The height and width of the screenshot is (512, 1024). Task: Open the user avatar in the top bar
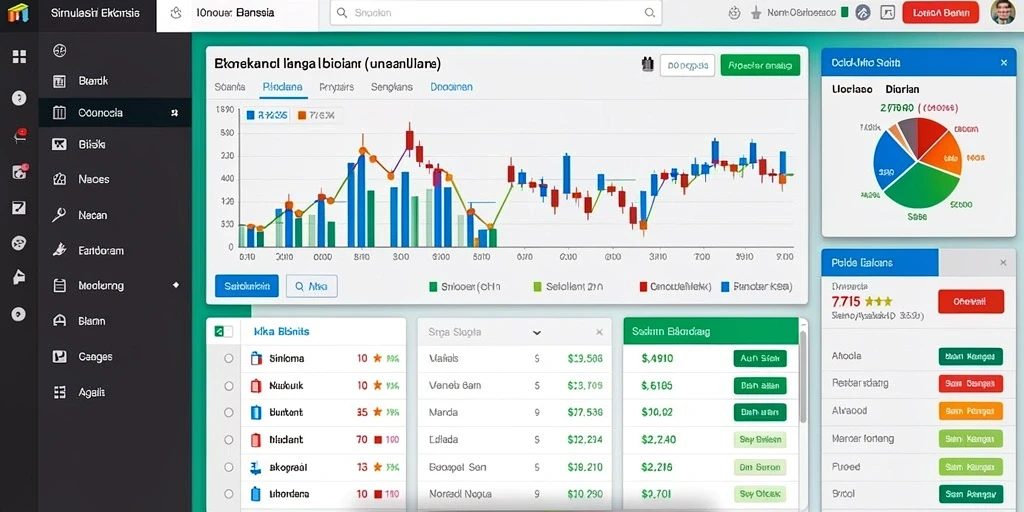[1002, 12]
